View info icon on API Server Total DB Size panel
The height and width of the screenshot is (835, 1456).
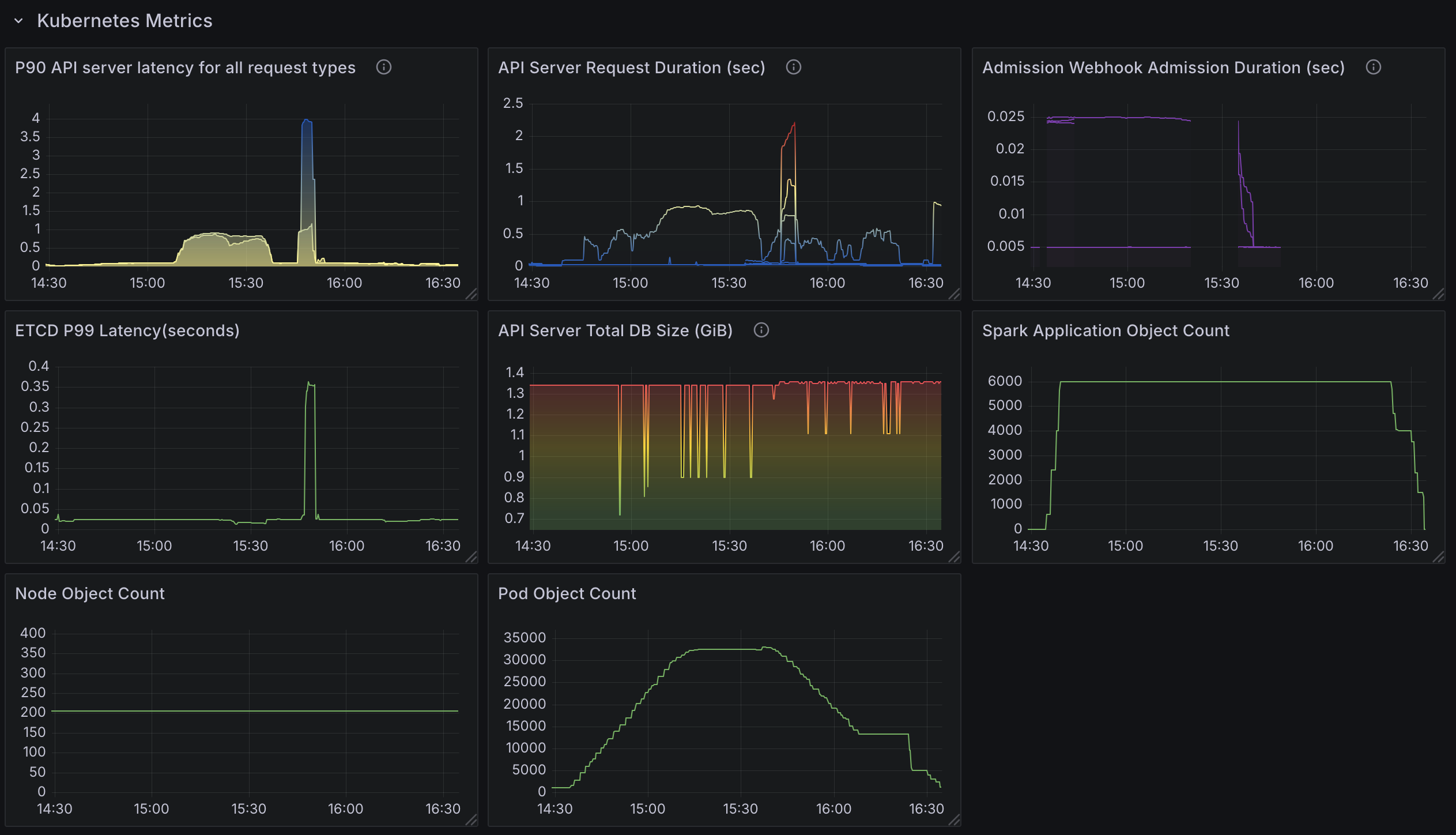pos(761,330)
